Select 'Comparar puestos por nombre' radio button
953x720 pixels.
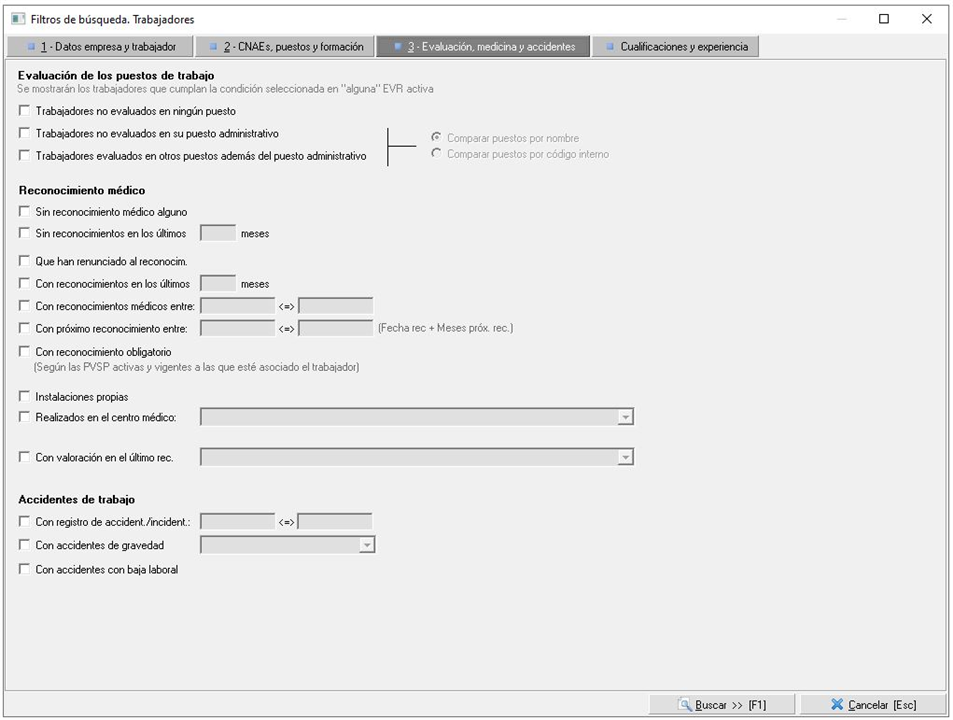436,137
